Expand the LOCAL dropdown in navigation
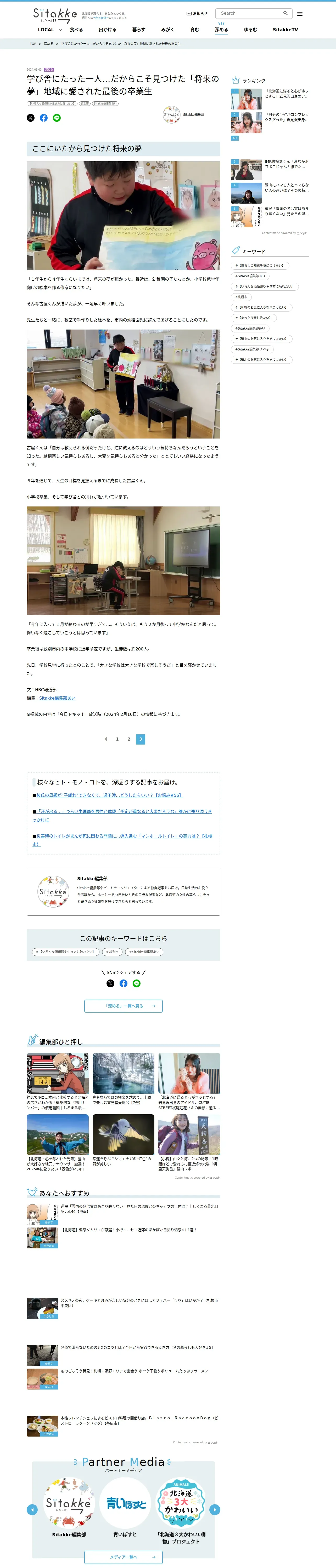 49,30
